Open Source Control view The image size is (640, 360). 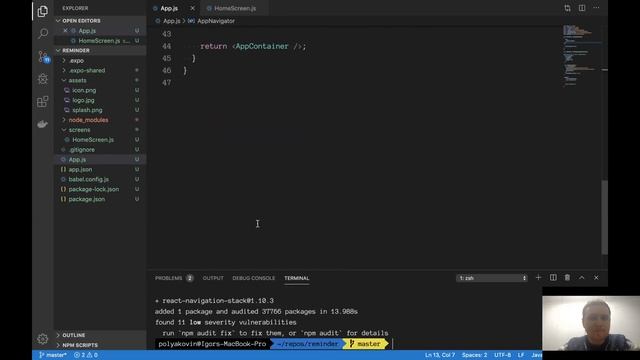point(43,56)
